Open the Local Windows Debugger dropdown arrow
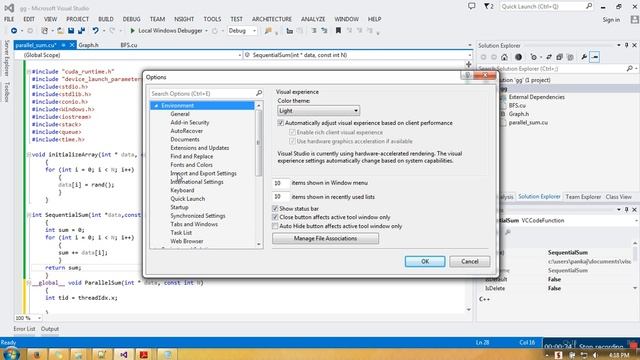Image resolution: width=640 pixels, height=360 pixels. [206, 31]
